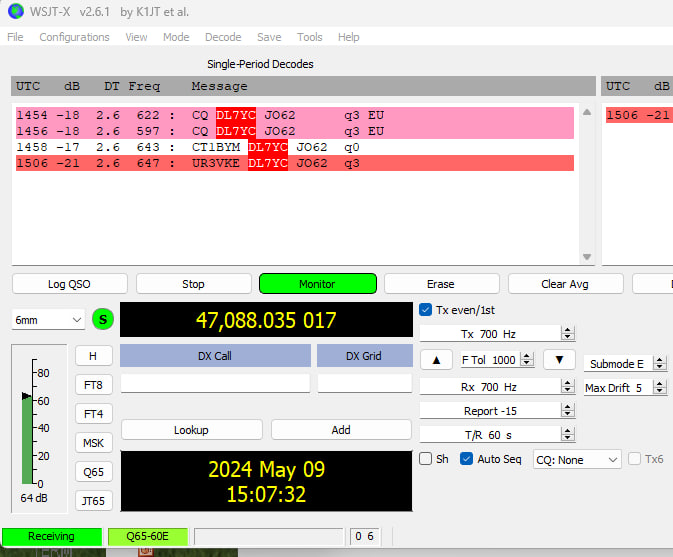This screenshot has width=673, height=557.
Task: Open the Save menu
Action: point(269,37)
